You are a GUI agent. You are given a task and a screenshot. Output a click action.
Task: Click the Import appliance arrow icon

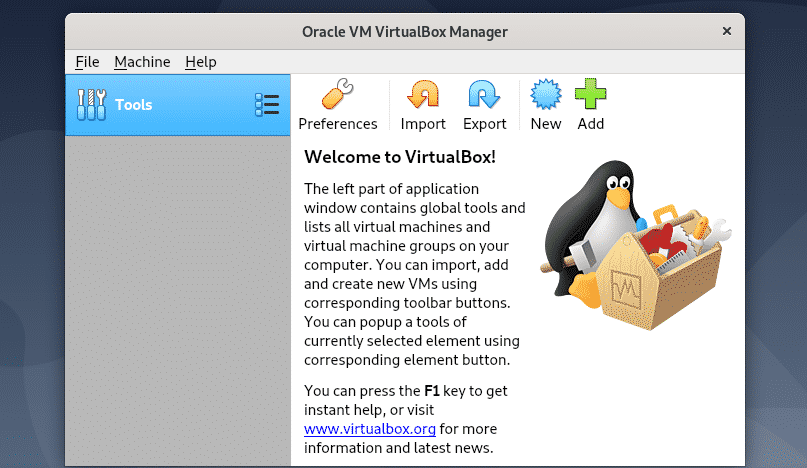423,96
